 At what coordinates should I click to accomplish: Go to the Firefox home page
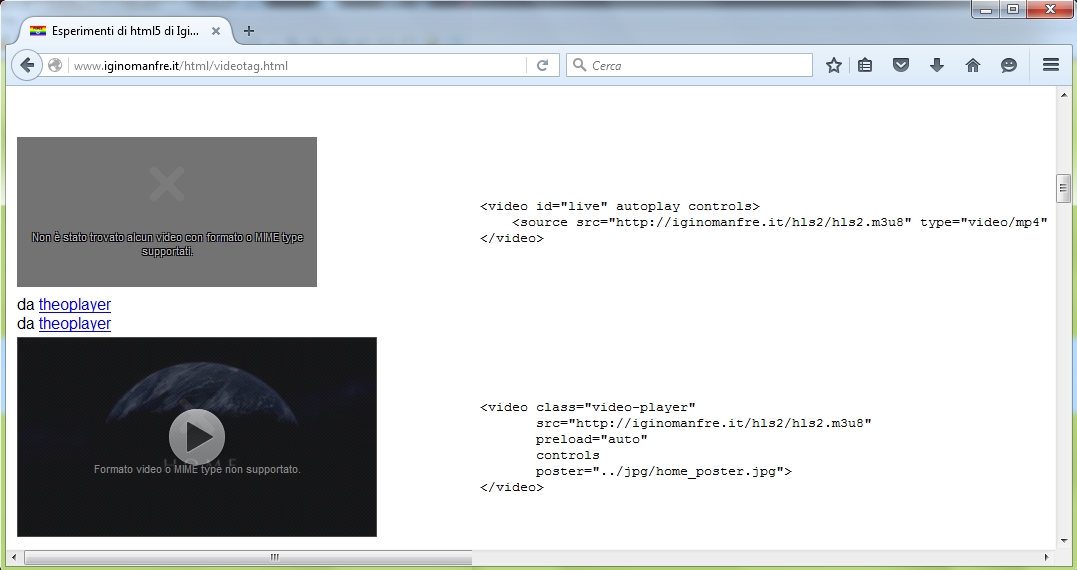(973, 65)
